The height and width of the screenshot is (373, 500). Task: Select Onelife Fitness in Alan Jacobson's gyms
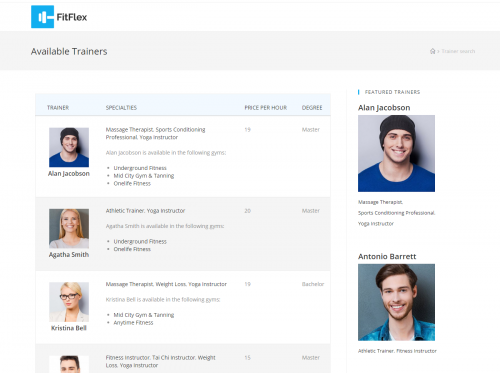click(132, 183)
